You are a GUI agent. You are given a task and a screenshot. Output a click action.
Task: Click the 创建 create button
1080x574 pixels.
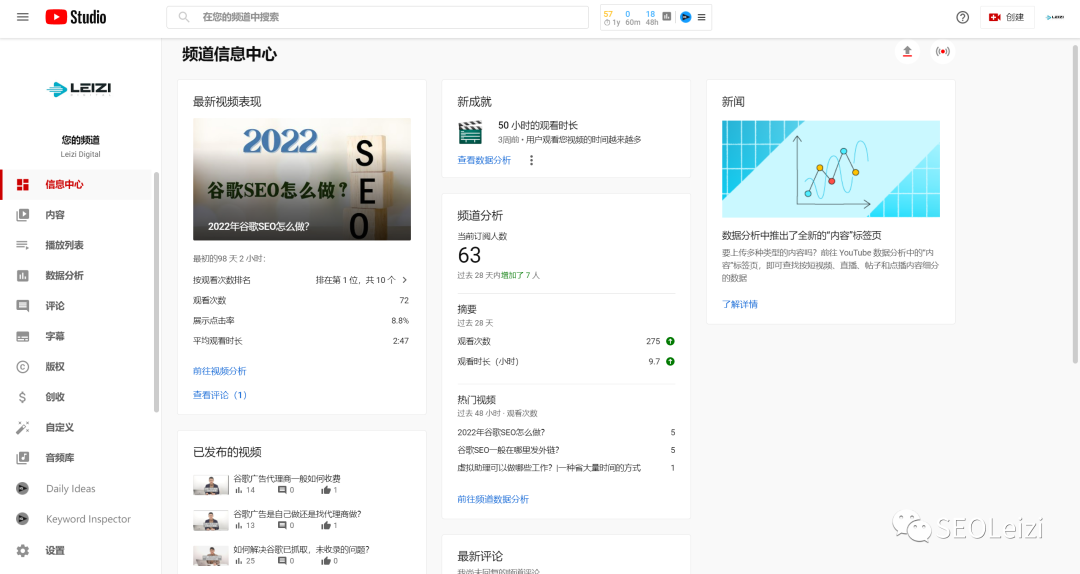1006,17
